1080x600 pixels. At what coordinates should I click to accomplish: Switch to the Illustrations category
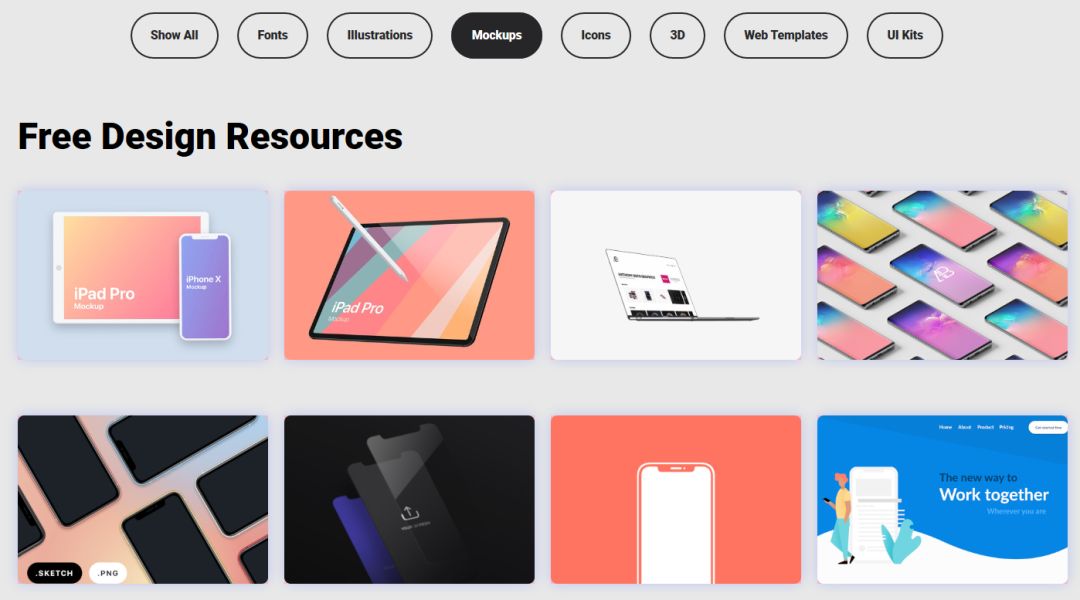click(380, 35)
